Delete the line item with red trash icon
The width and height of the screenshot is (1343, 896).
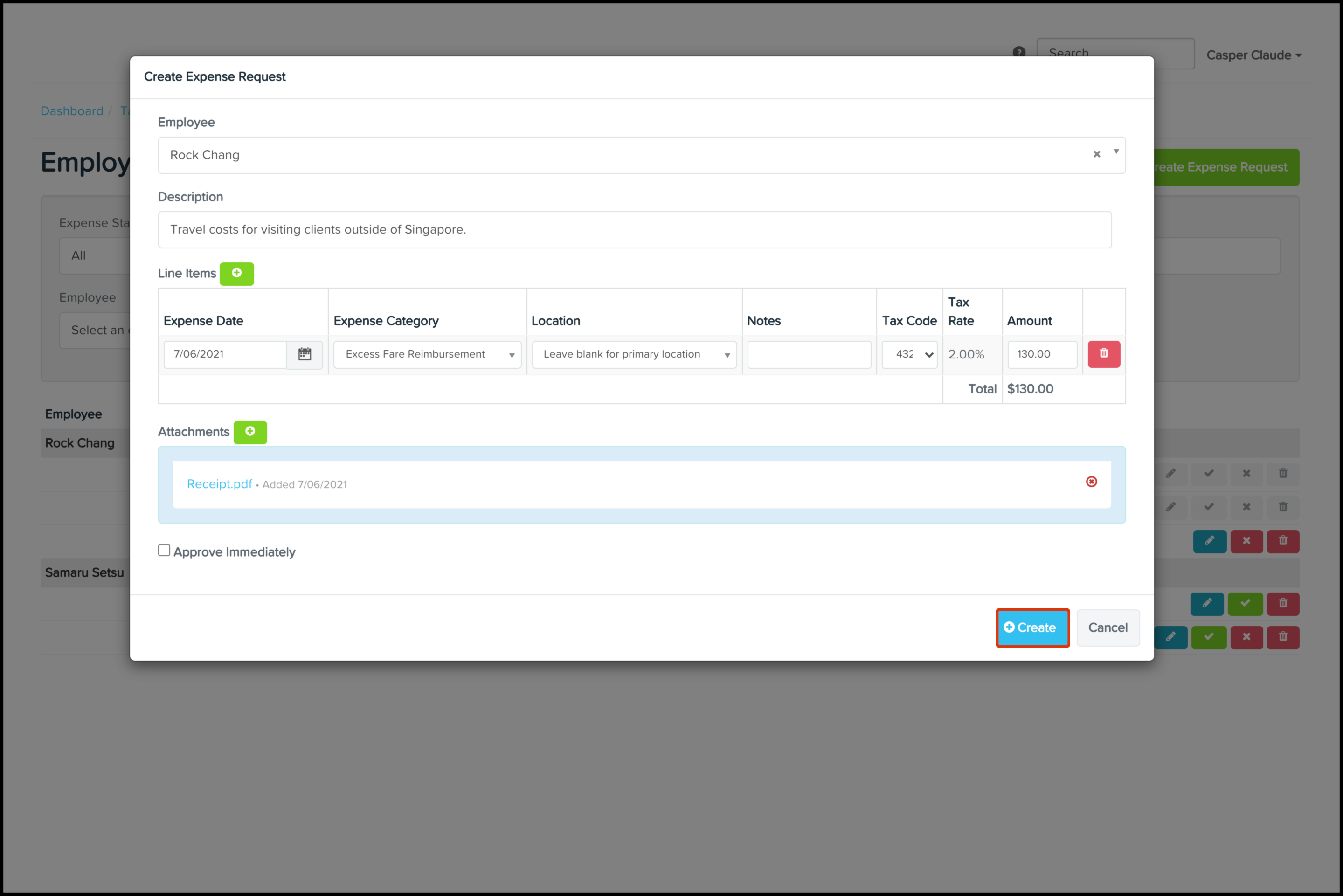1104,354
